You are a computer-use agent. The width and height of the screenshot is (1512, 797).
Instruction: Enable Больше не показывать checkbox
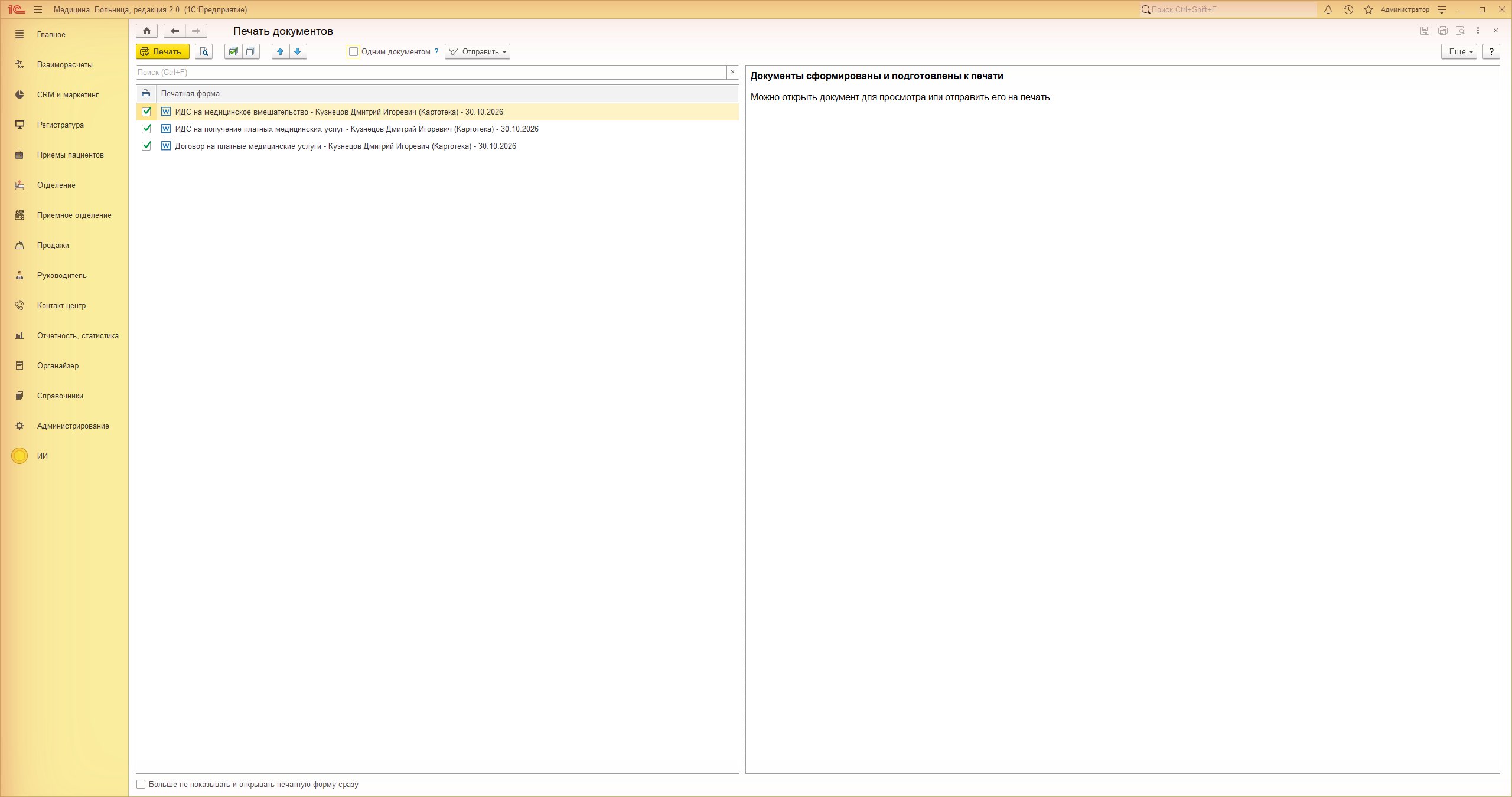point(141,784)
